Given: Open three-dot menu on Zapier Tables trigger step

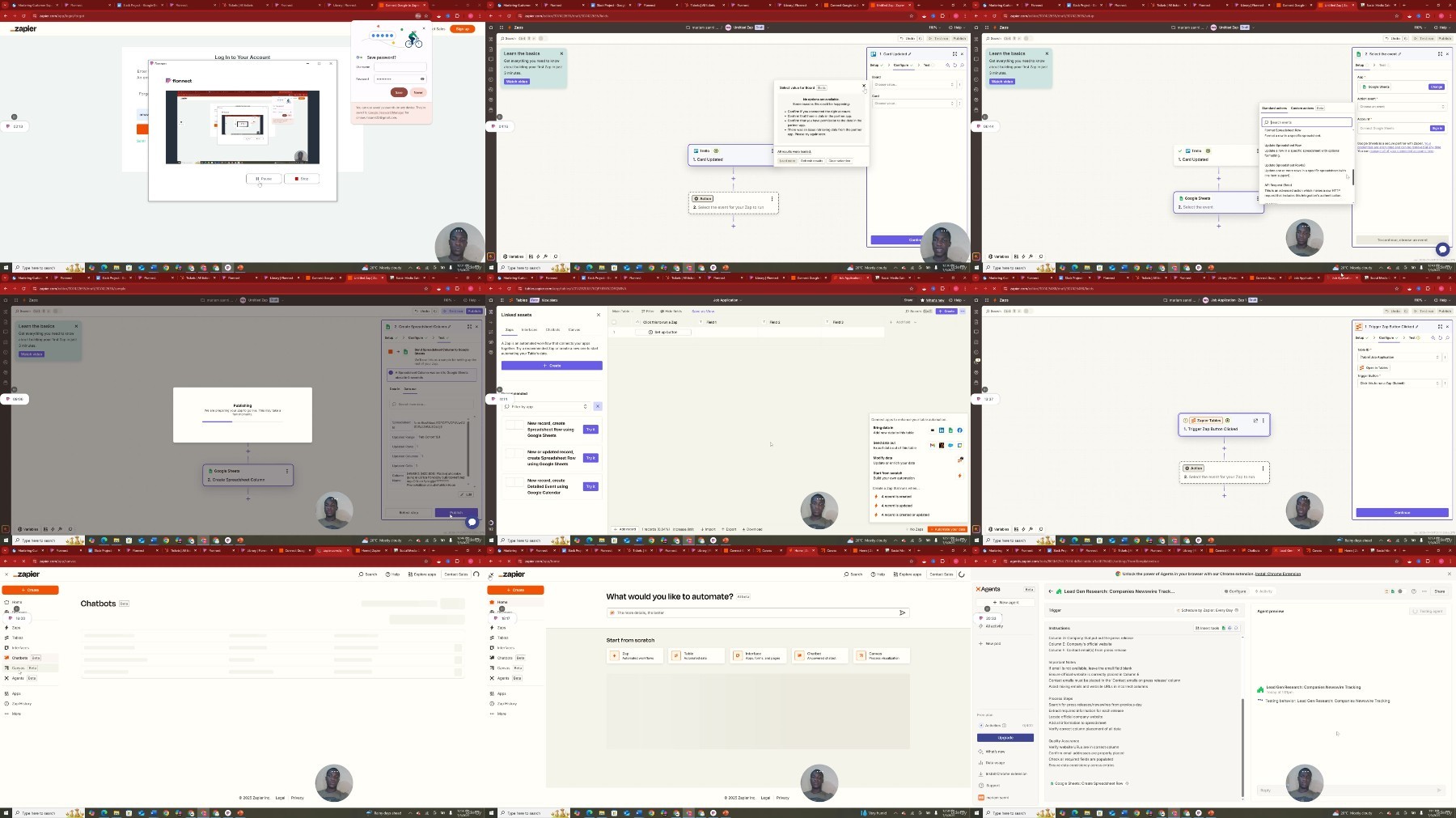Looking at the screenshot, I should pos(1263,421).
